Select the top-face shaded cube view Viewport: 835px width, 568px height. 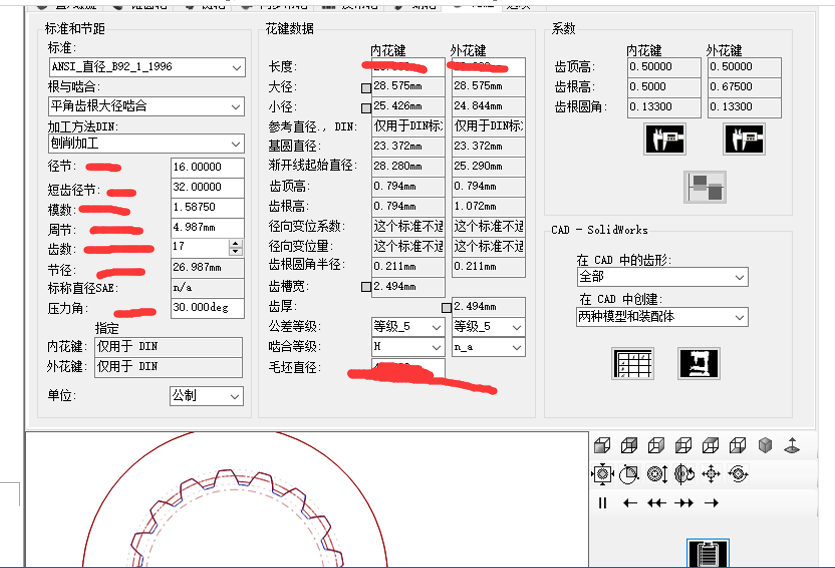710,445
